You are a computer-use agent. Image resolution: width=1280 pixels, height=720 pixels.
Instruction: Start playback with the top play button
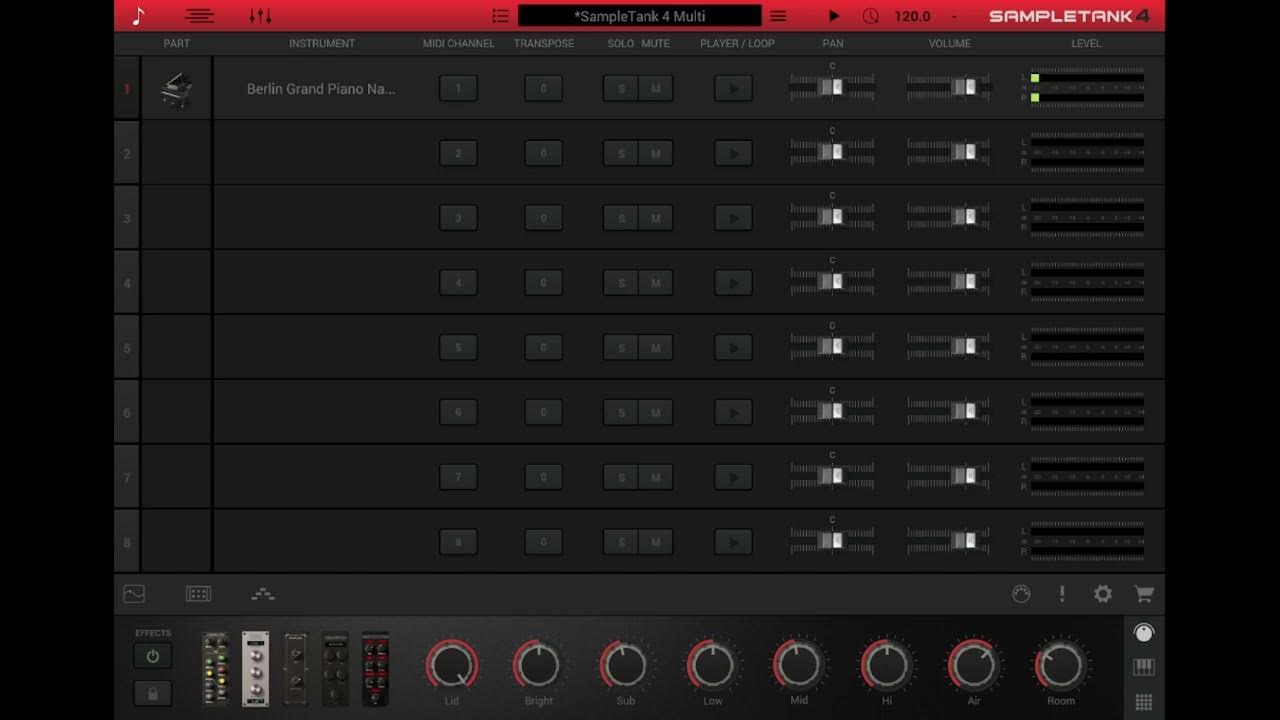pyautogui.click(x=834, y=16)
